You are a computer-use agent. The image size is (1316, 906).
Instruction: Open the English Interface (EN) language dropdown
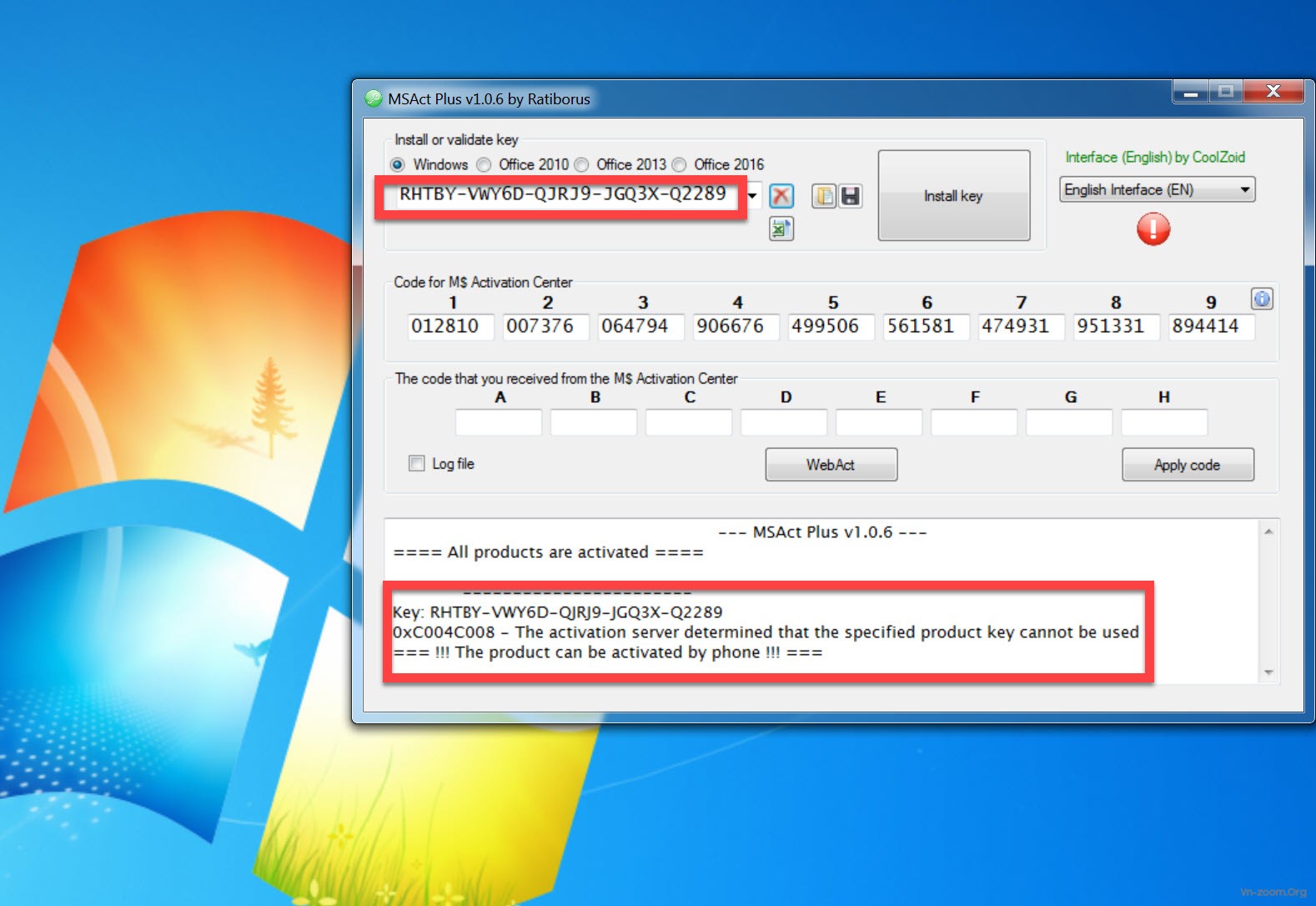coord(1158,189)
